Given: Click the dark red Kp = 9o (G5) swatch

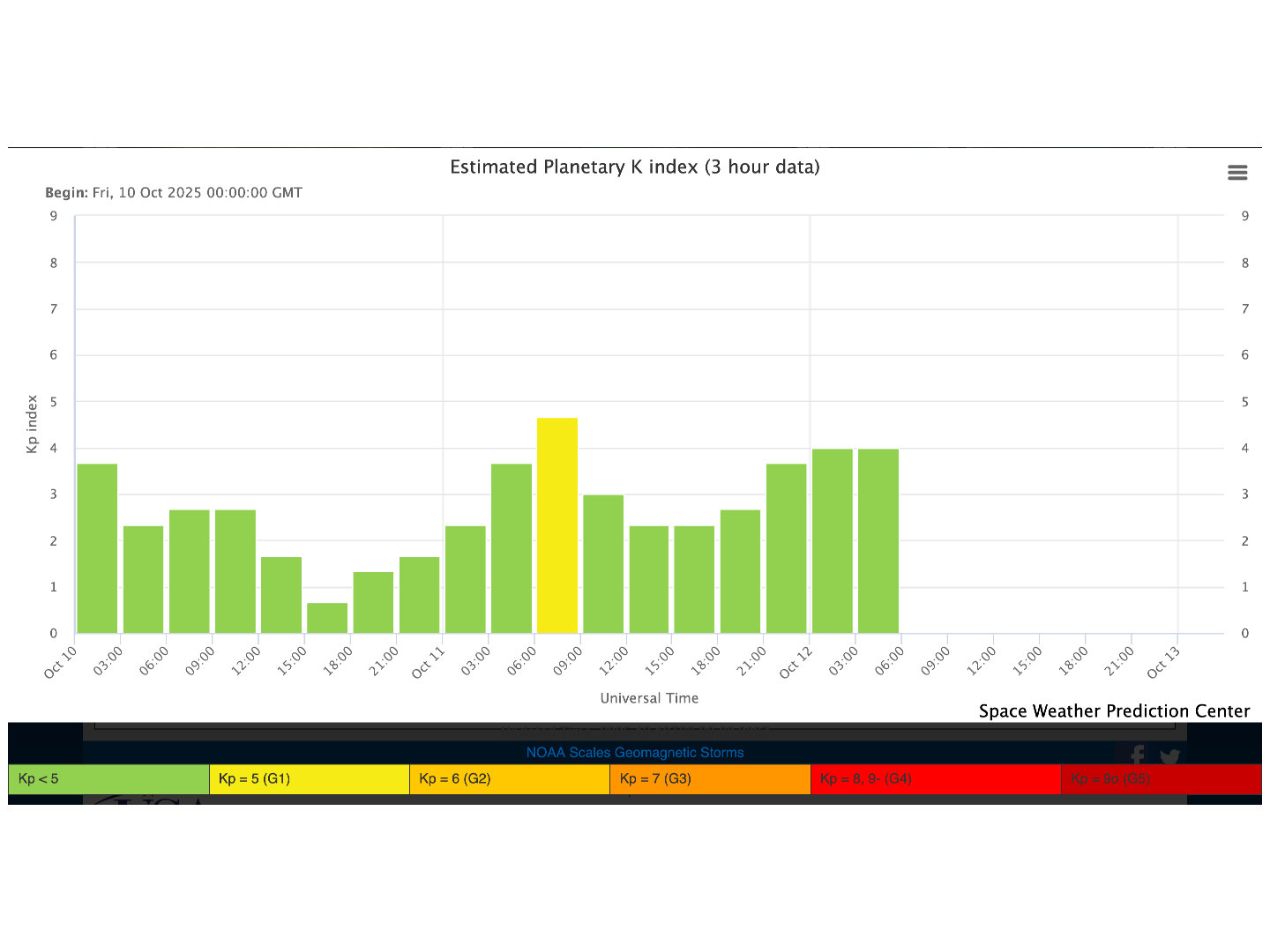Looking at the screenshot, I should 1161,779.
